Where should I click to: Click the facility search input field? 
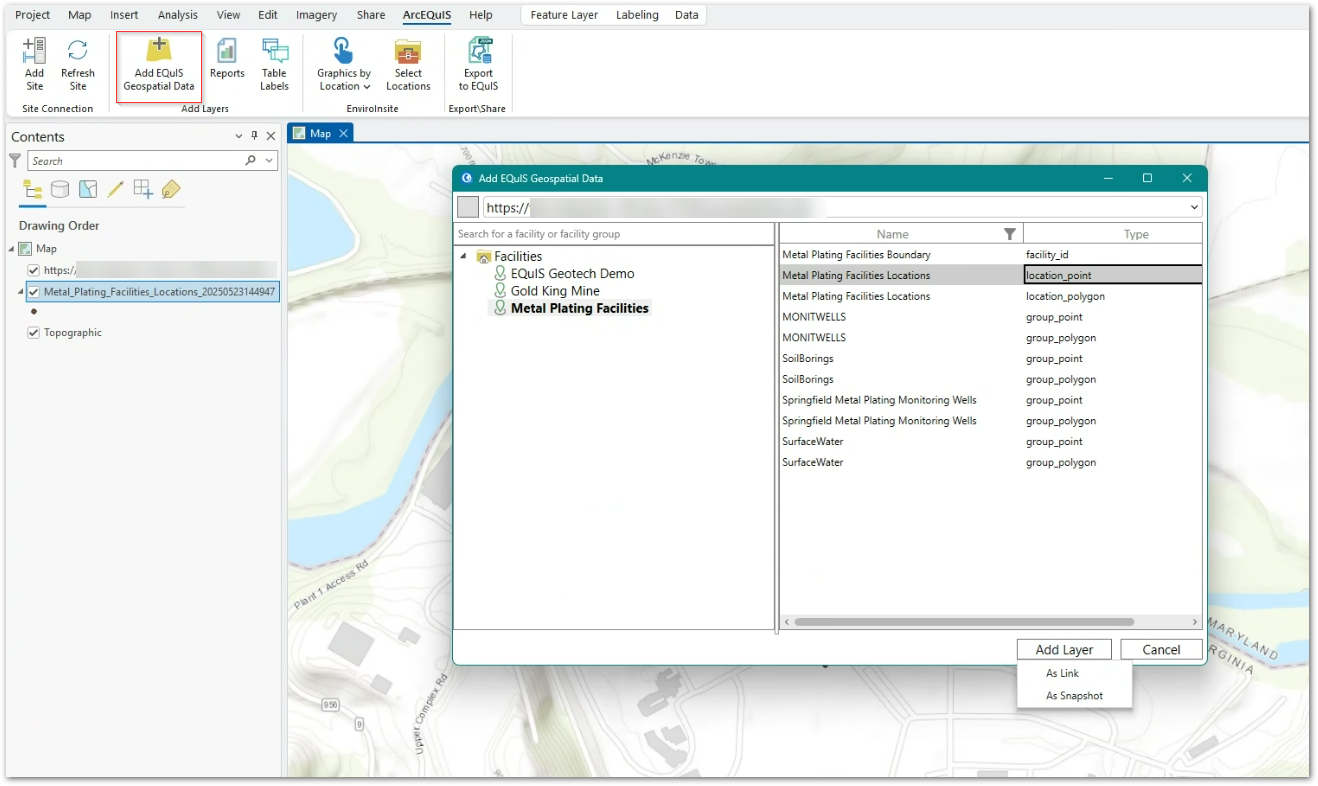tap(613, 234)
